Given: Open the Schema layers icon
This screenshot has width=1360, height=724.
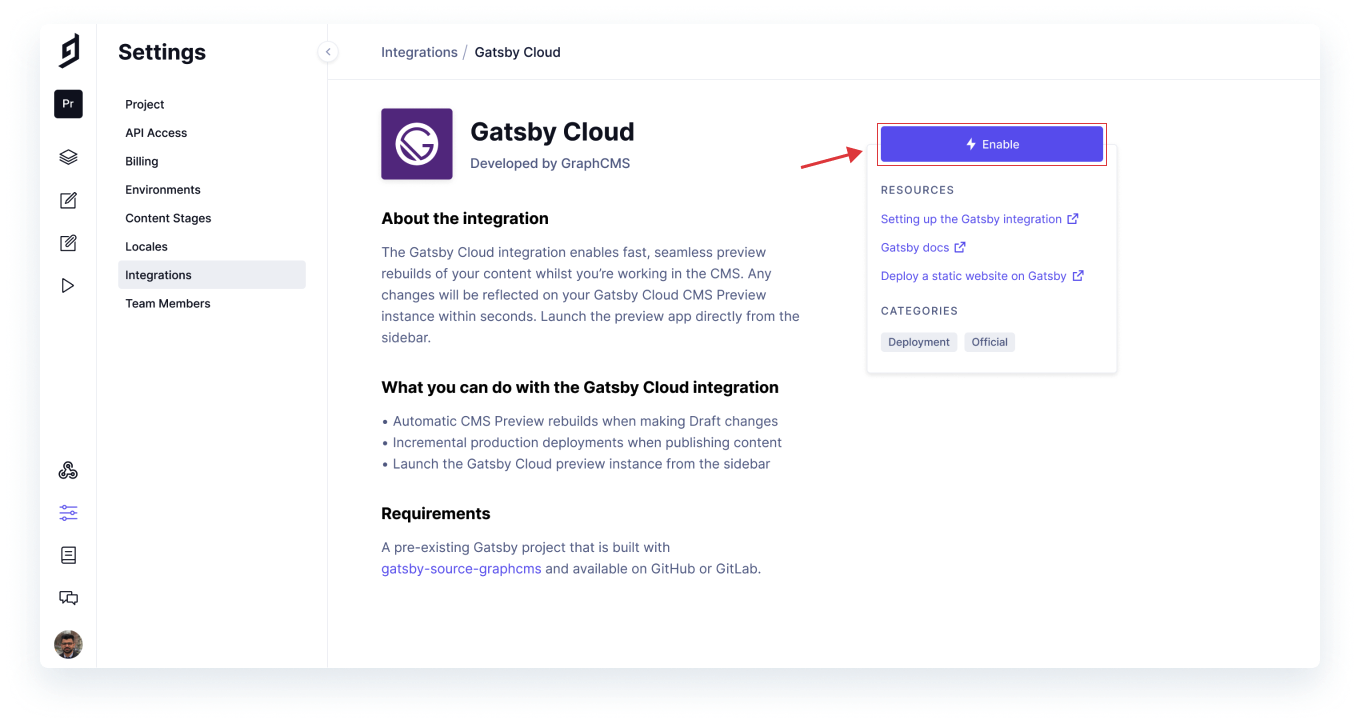Looking at the screenshot, I should [x=68, y=157].
